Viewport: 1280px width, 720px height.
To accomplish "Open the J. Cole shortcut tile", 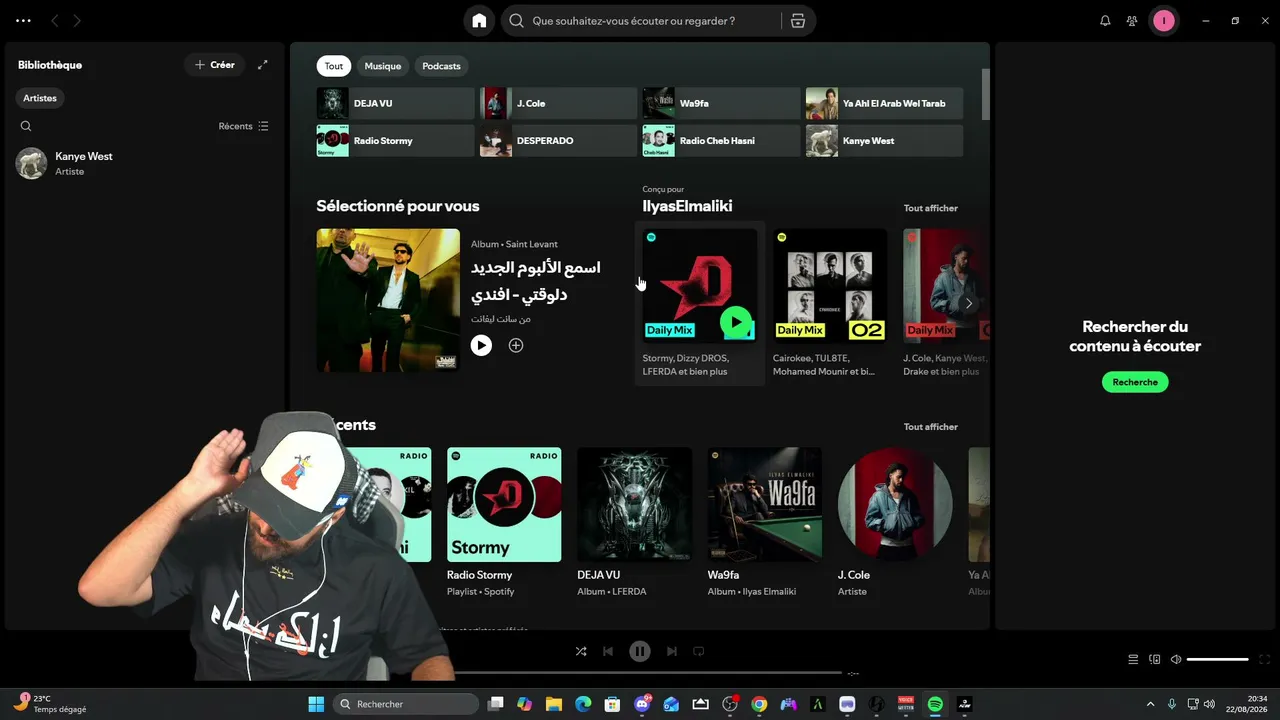I will click(559, 103).
